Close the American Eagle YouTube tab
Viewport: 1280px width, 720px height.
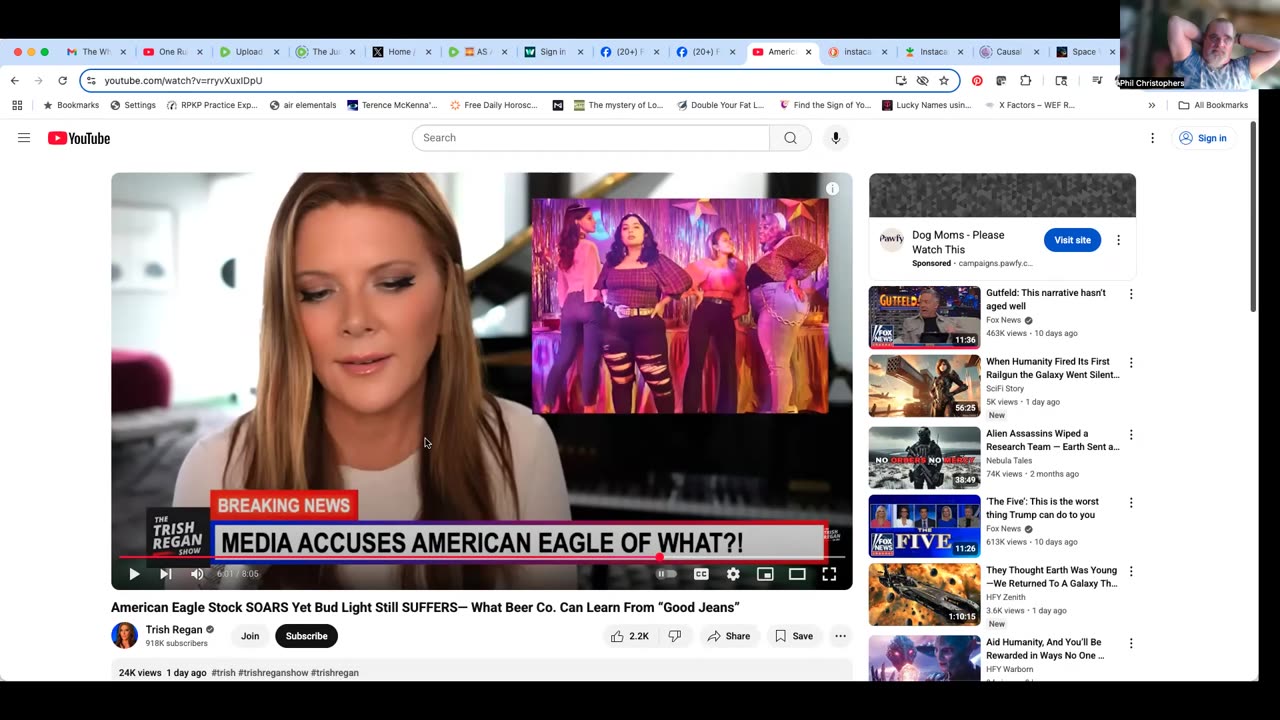click(809, 52)
